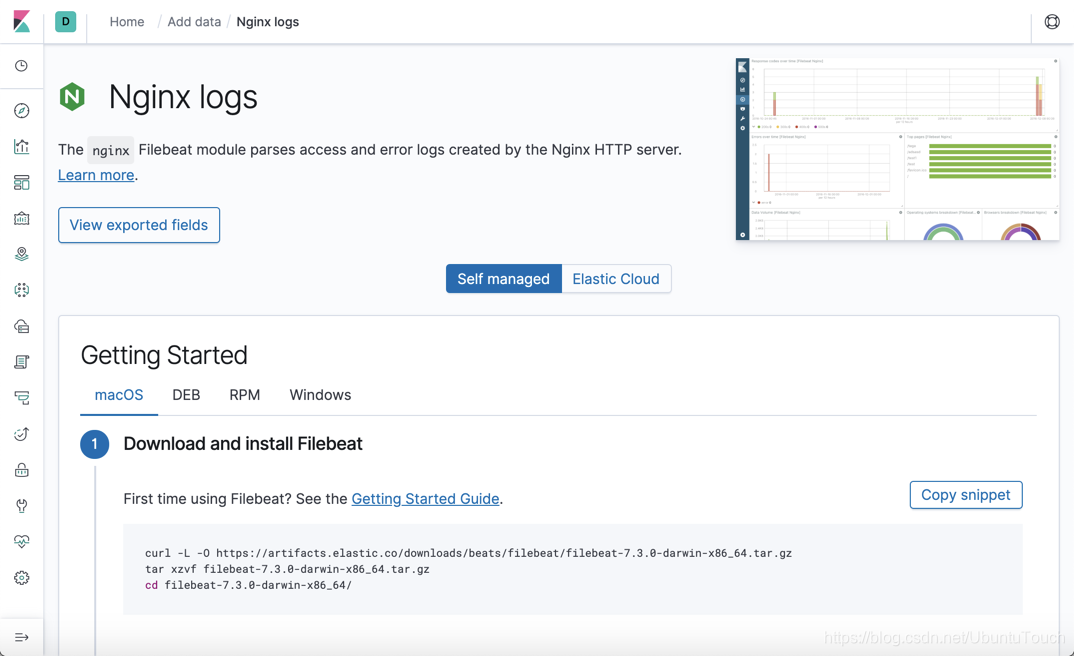Switch to the DEB instructions tab

(x=186, y=395)
